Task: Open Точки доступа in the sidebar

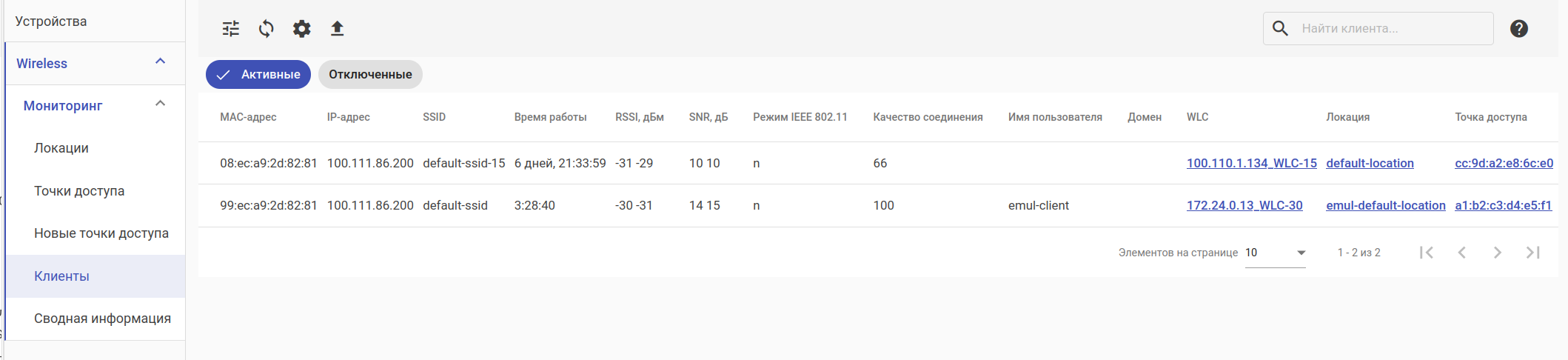Action: tap(79, 191)
